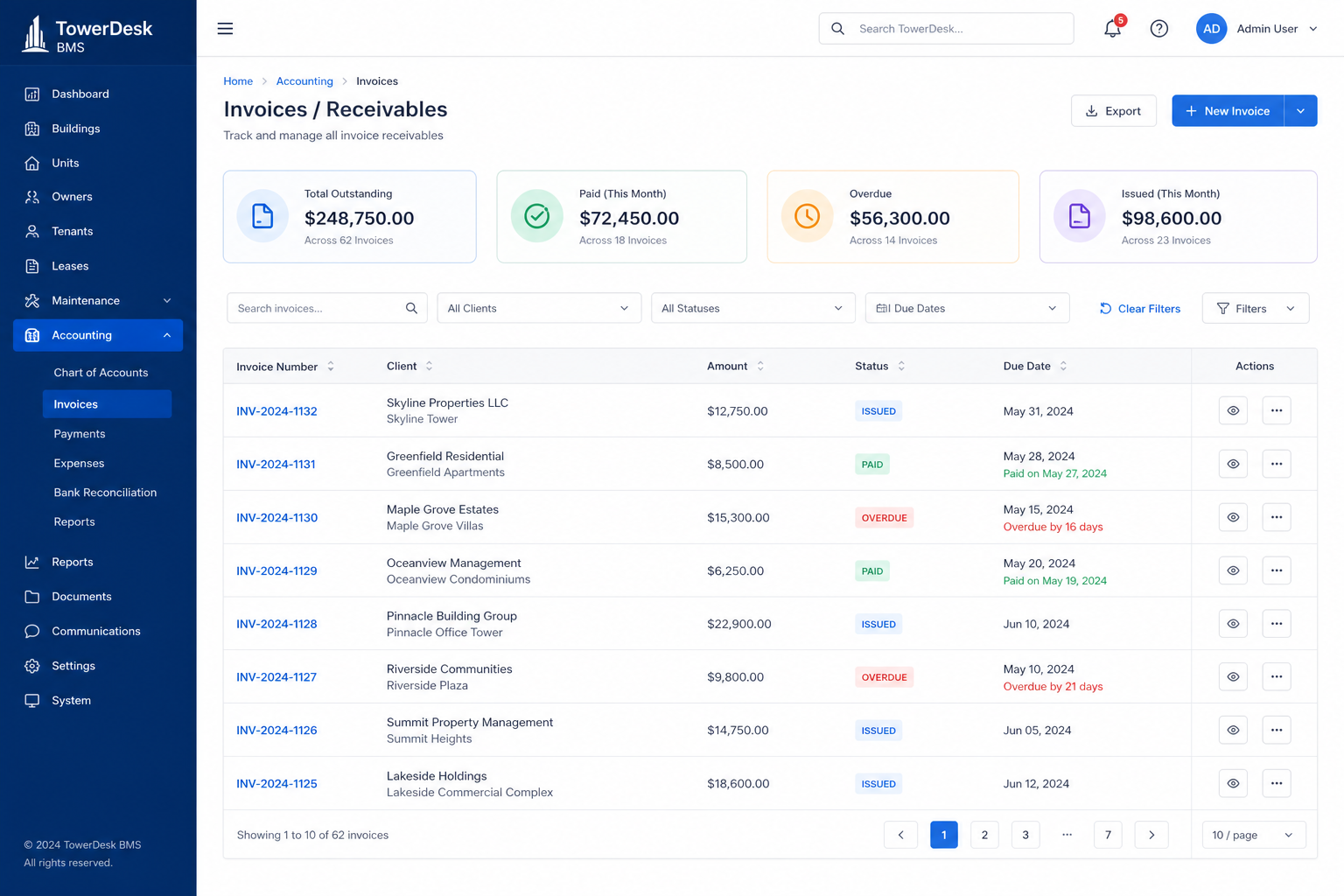
Task: View invoice INV-2024-1128 eye icon
Action: coord(1233,624)
